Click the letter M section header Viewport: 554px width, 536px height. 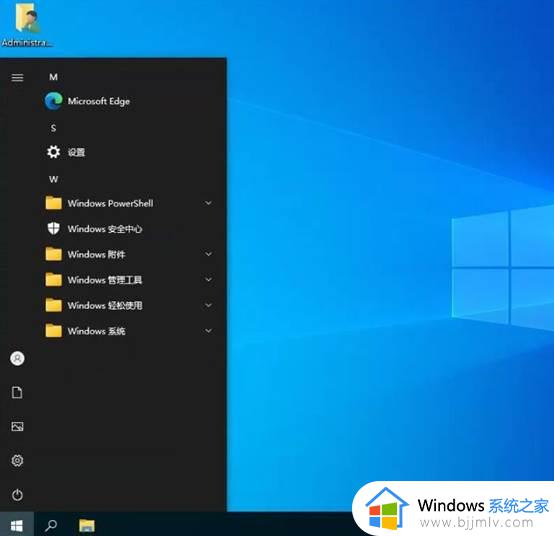(53, 77)
